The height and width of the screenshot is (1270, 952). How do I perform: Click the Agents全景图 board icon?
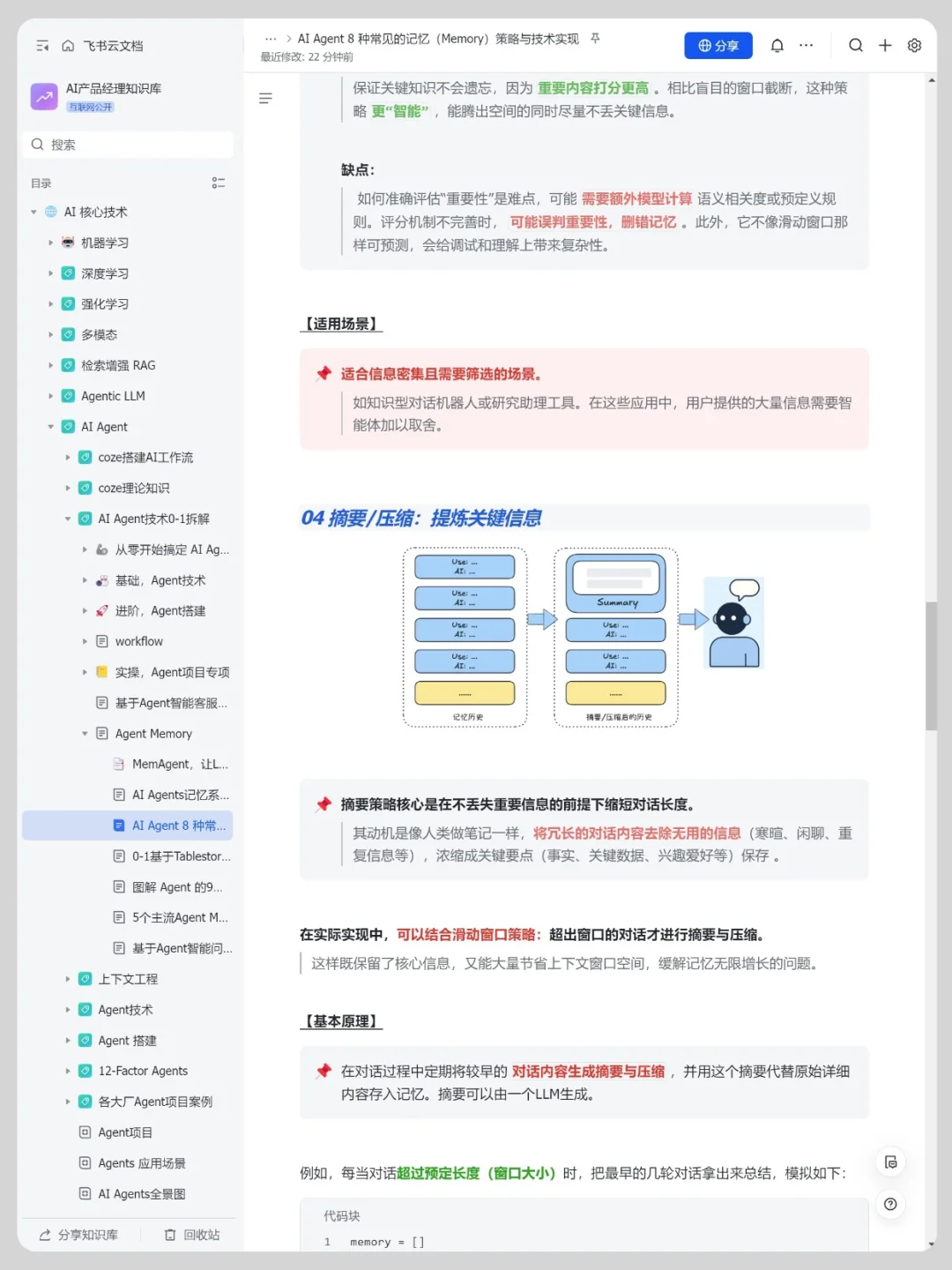pyautogui.click(x=85, y=1193)
